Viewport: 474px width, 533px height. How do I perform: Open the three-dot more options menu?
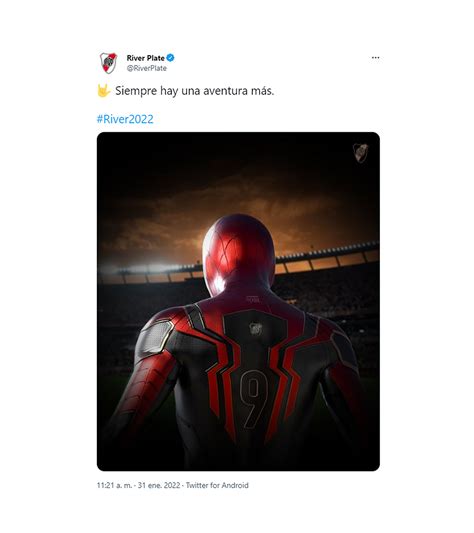coord(375,58)
